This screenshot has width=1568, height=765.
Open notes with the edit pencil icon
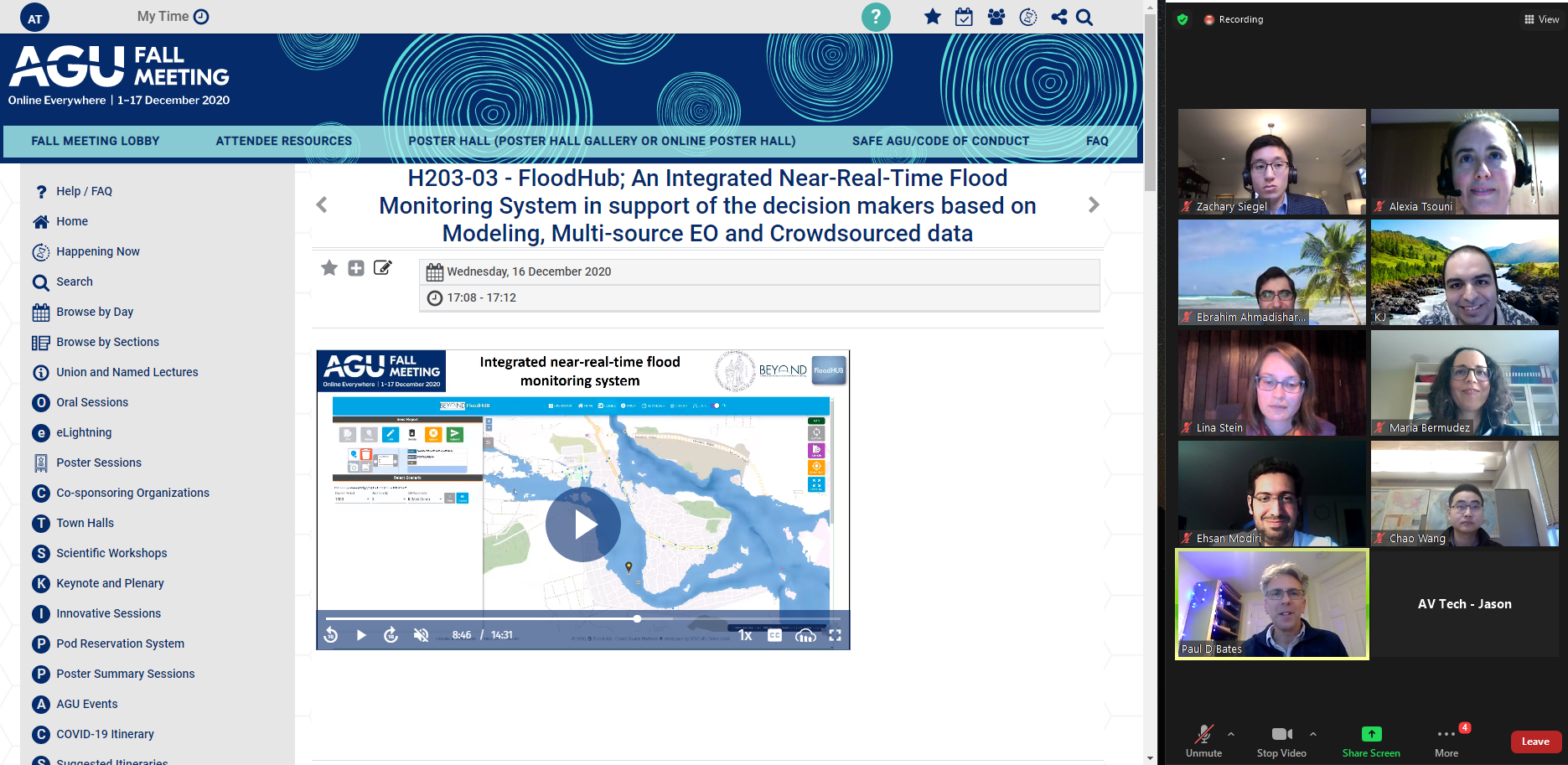click(x=383, y=268)
